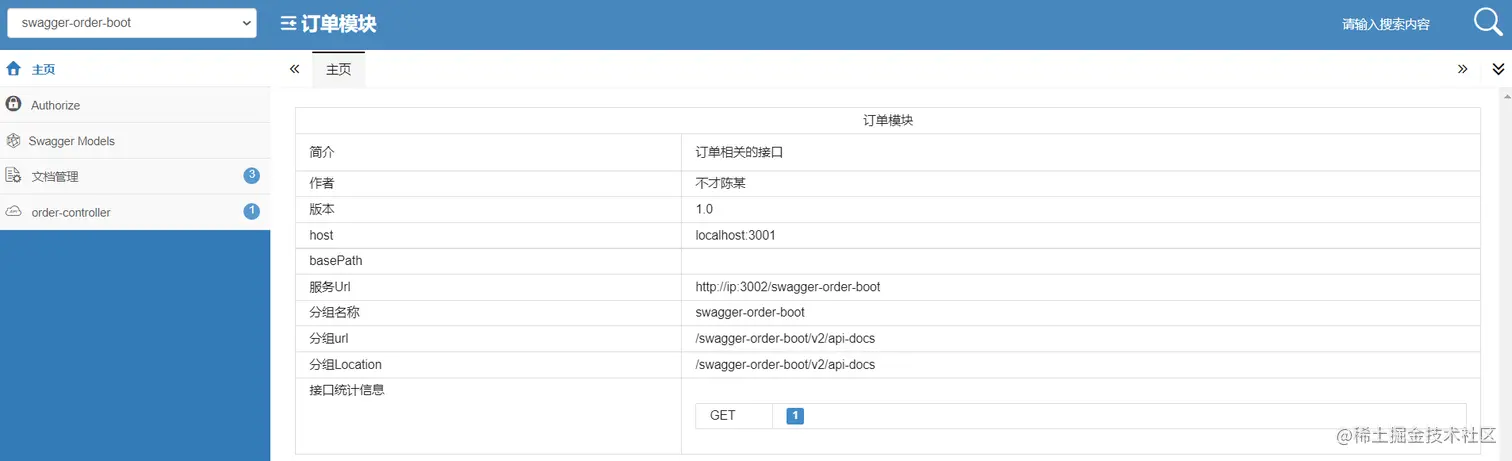Click the cube icon beside Swagger Models
The image size is (1512, 461).
point(14,140)
